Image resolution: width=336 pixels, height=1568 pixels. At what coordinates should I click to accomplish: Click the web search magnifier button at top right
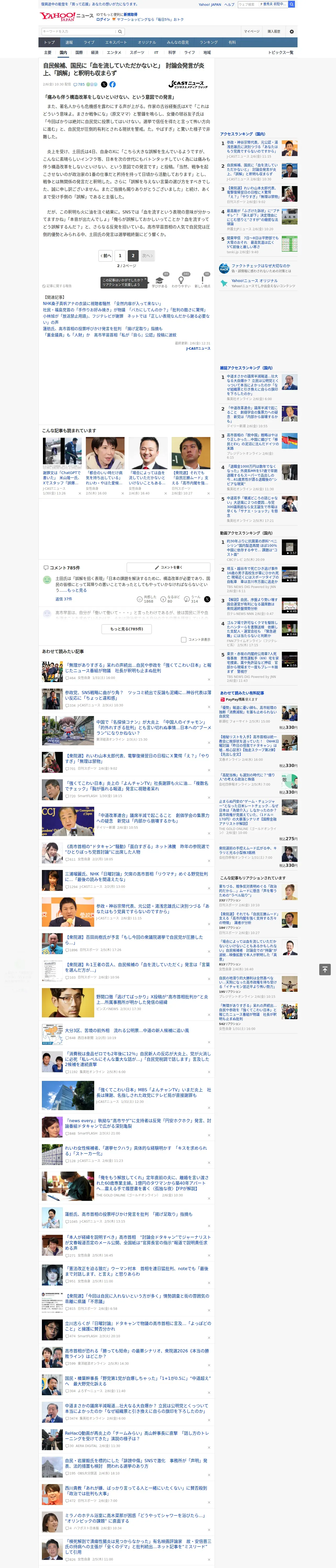(x=292, y=4)
